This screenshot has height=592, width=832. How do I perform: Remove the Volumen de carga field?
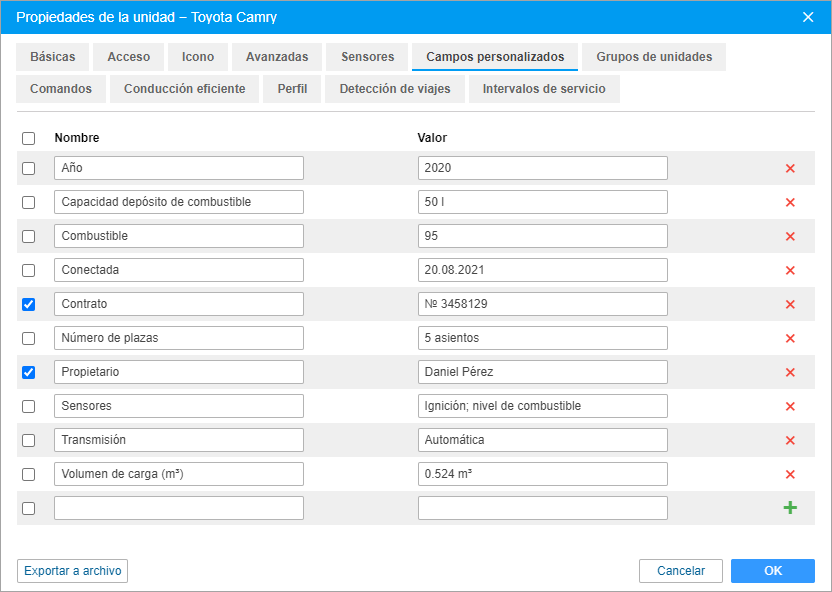click(x=790, y=474)
